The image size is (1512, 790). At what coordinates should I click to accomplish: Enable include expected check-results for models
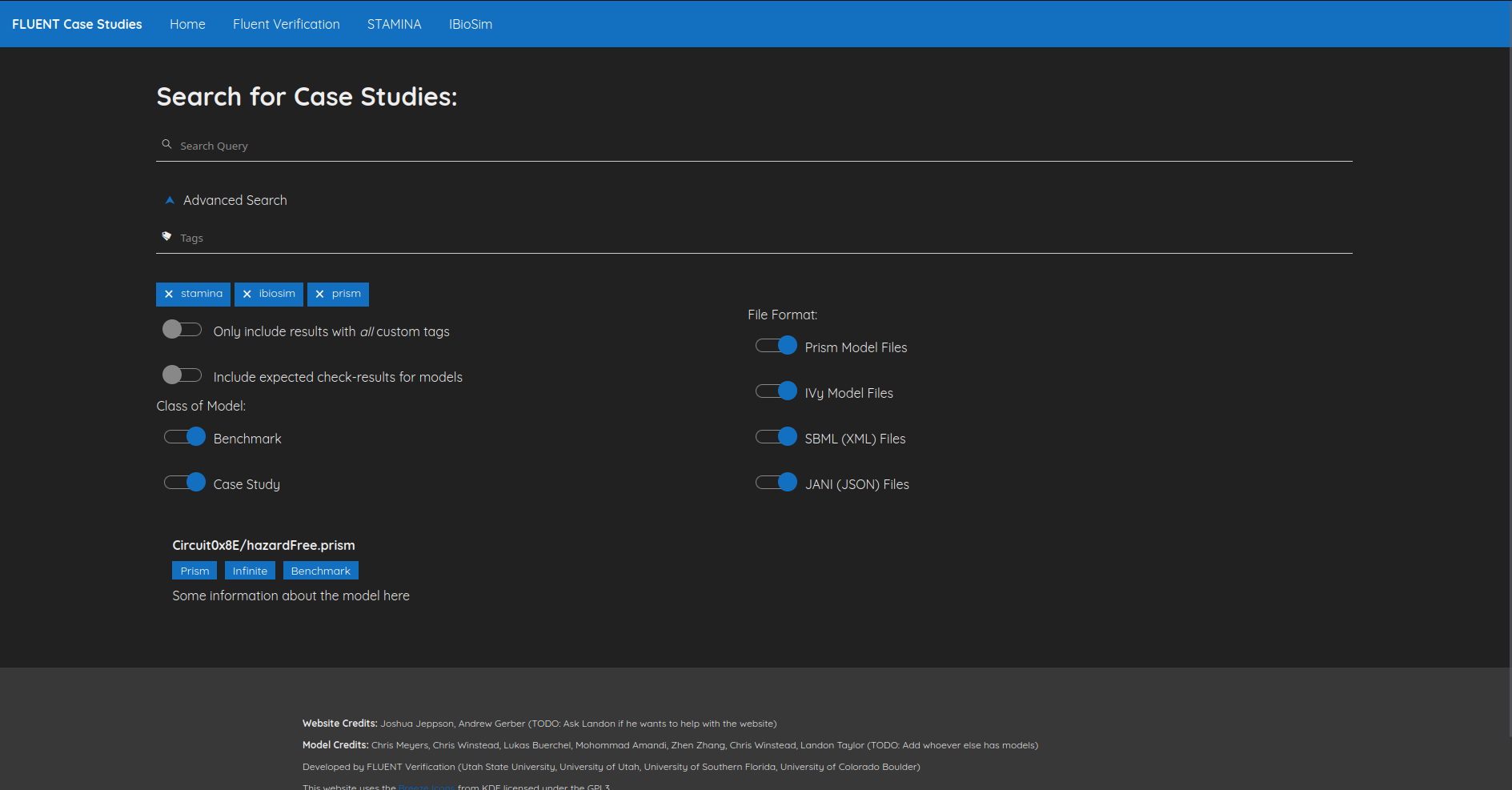(x=182, y=375)
